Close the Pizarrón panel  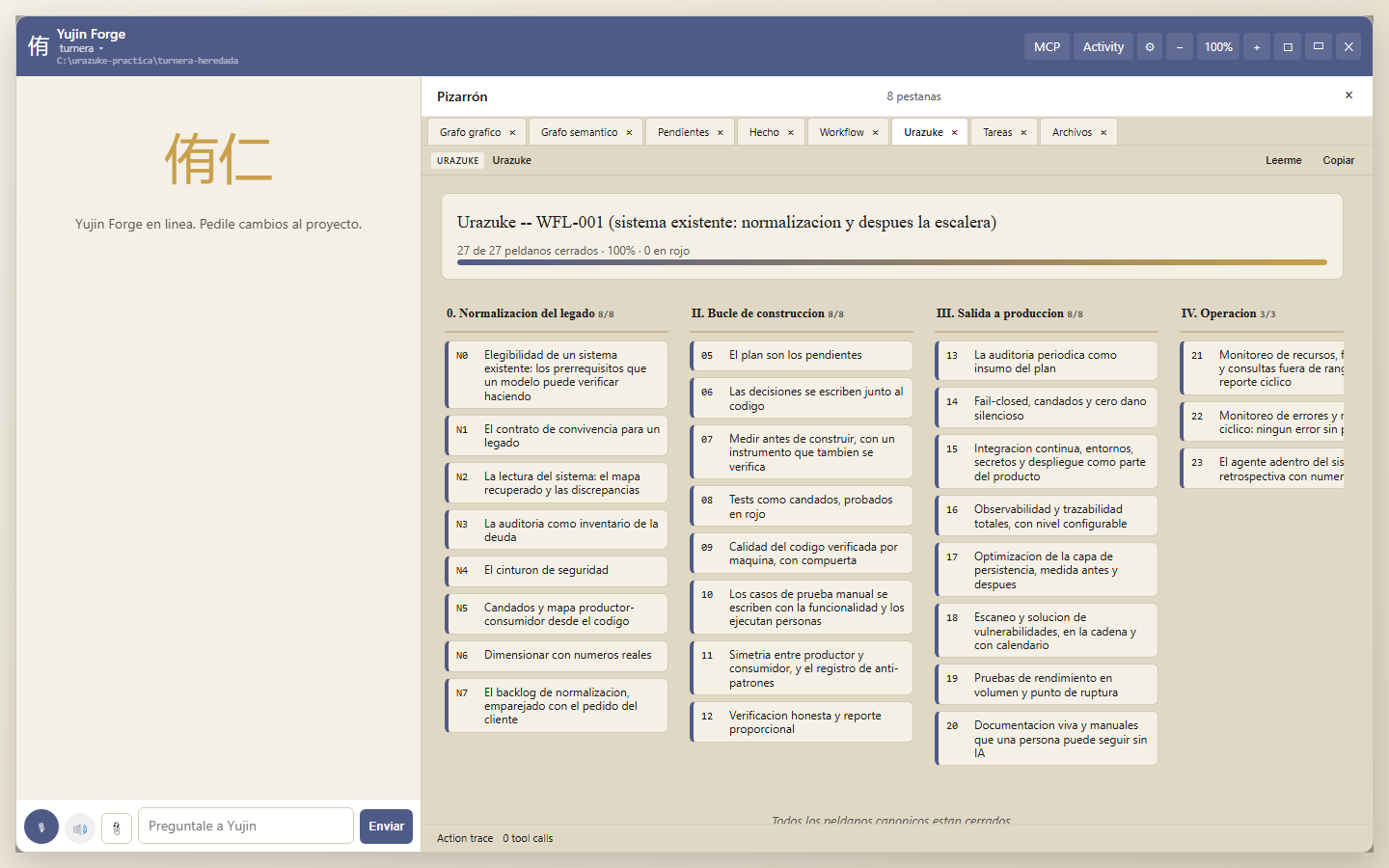coord(1348,95)
